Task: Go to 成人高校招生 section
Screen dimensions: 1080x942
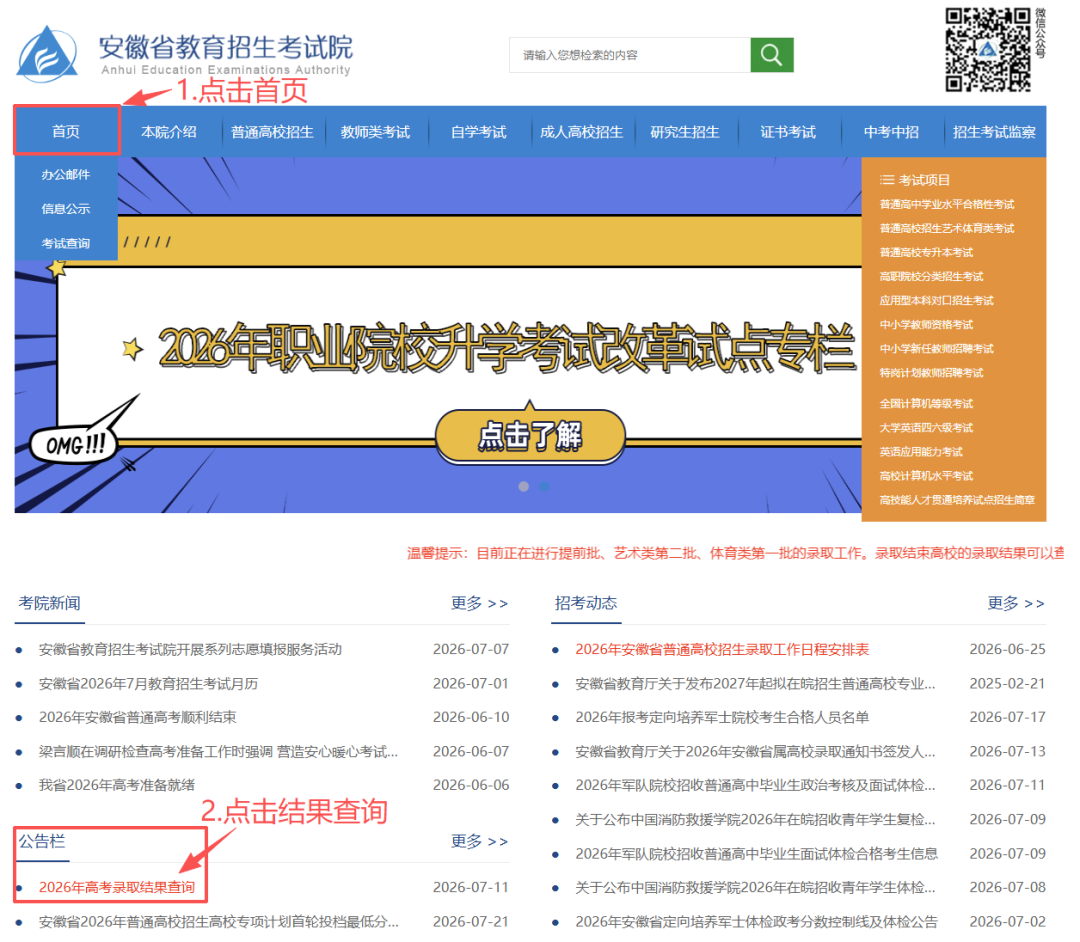Action: 582,132
